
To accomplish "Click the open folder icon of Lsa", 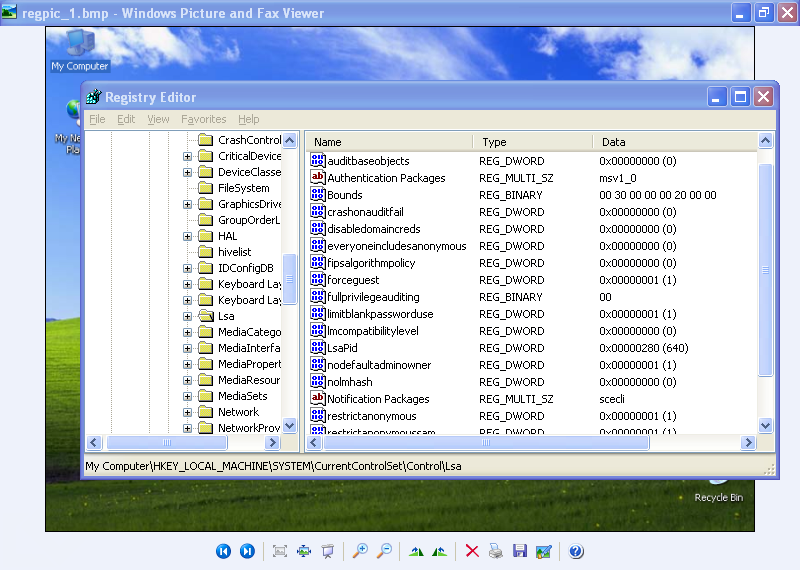I will [206, 316].
